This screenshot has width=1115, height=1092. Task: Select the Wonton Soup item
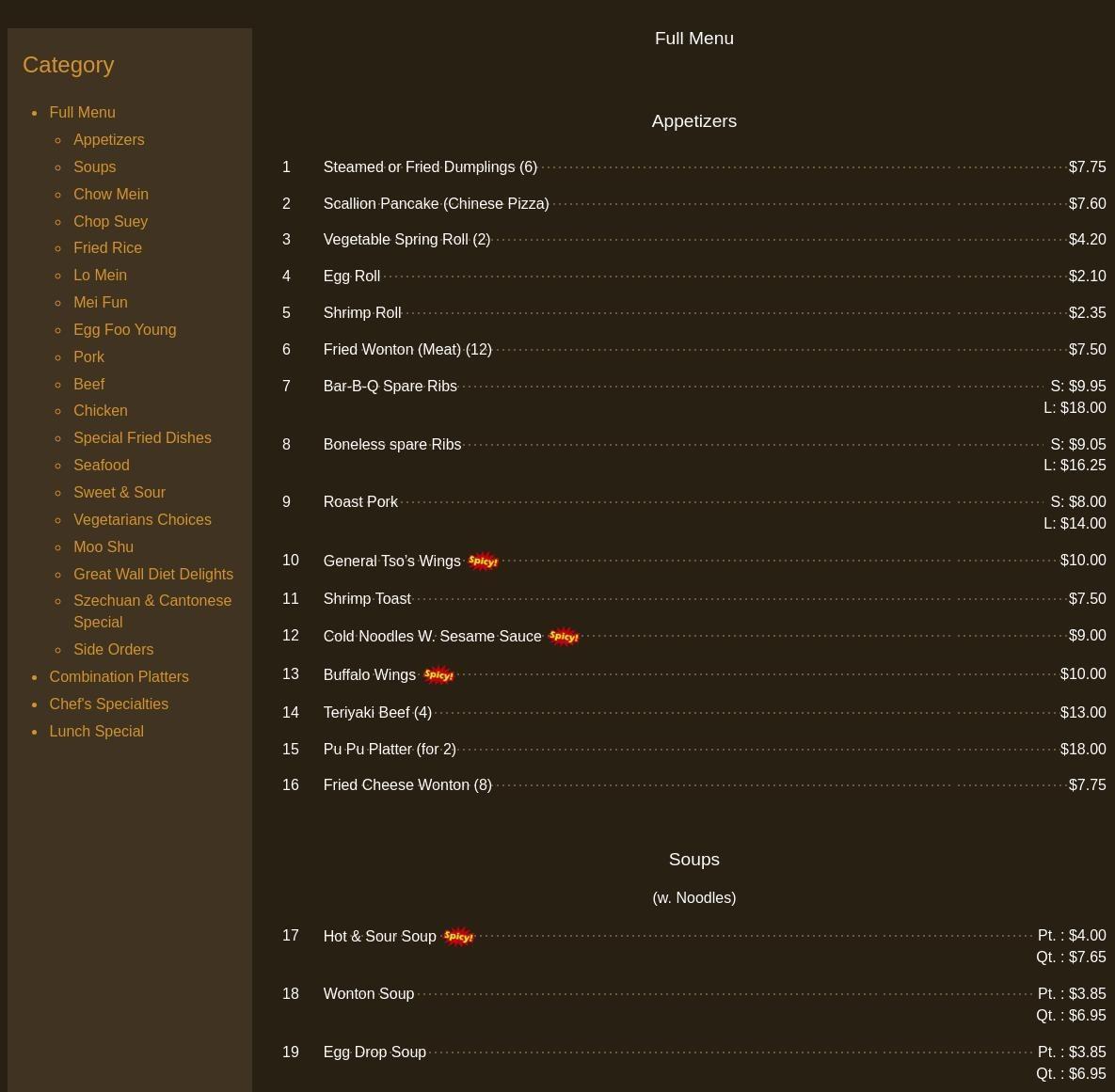368,993
